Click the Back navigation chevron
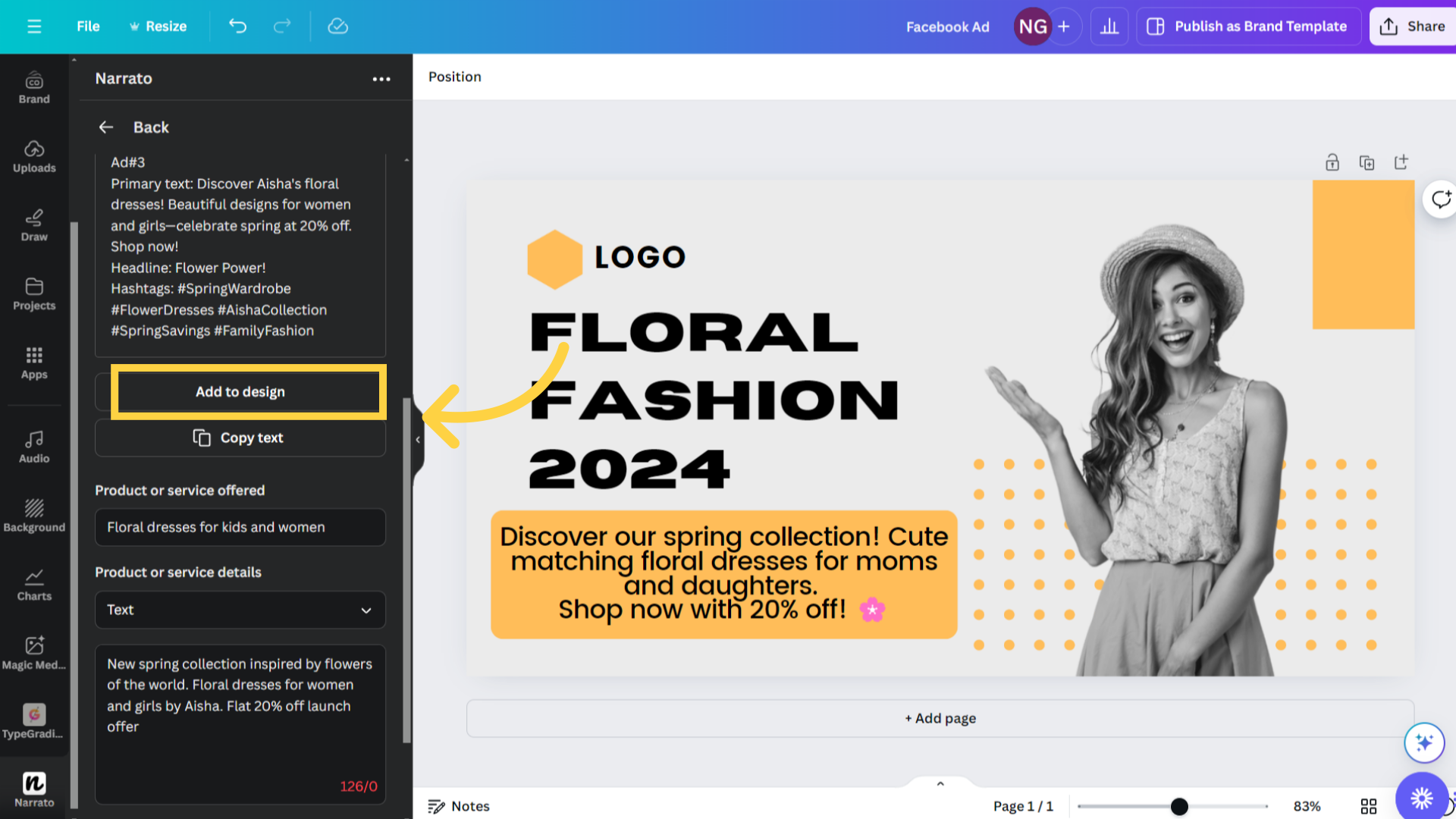Screen dimensions: 1456x819 [106, 126]
